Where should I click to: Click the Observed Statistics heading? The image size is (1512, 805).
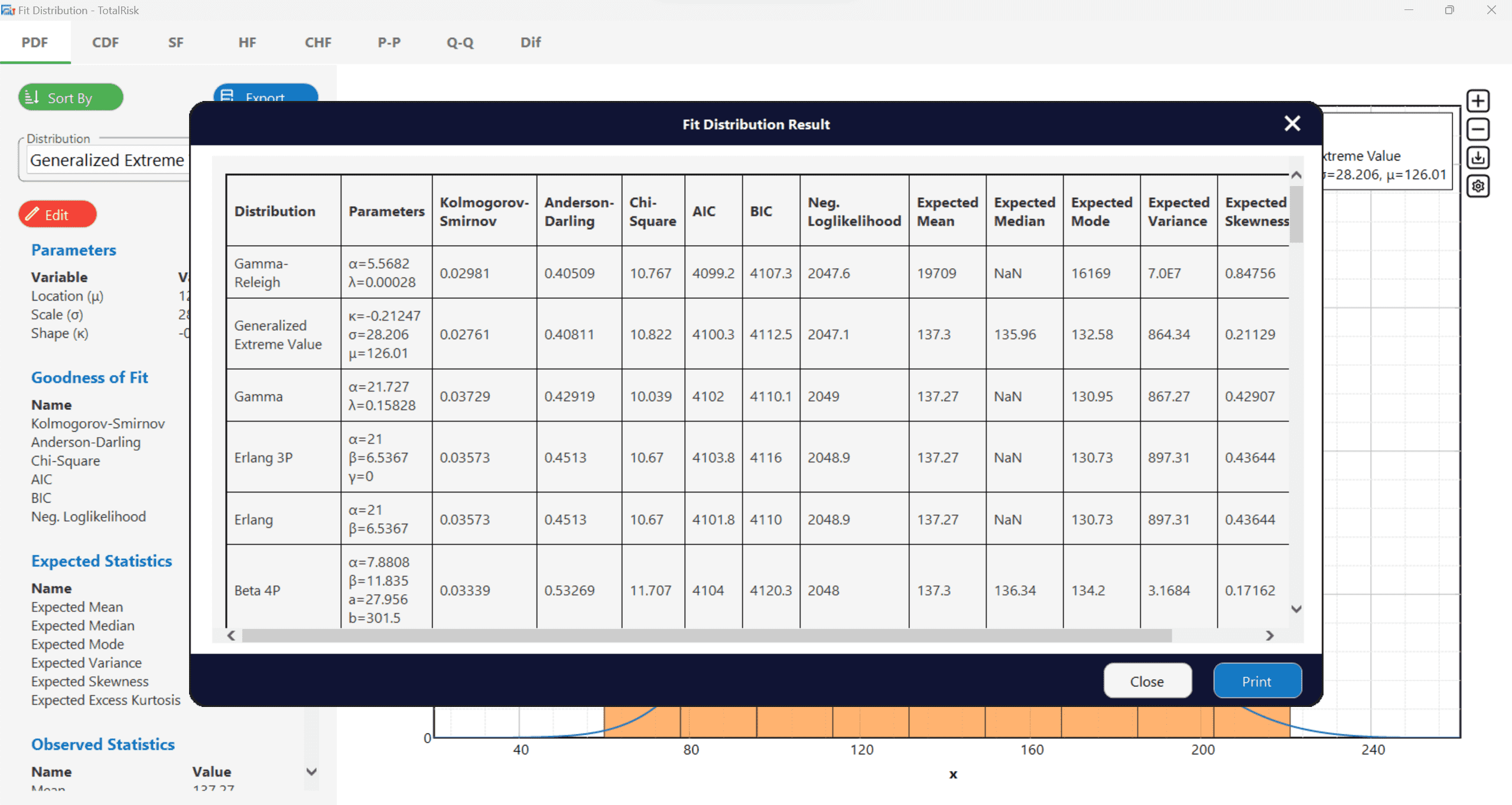tap(103, 744)
